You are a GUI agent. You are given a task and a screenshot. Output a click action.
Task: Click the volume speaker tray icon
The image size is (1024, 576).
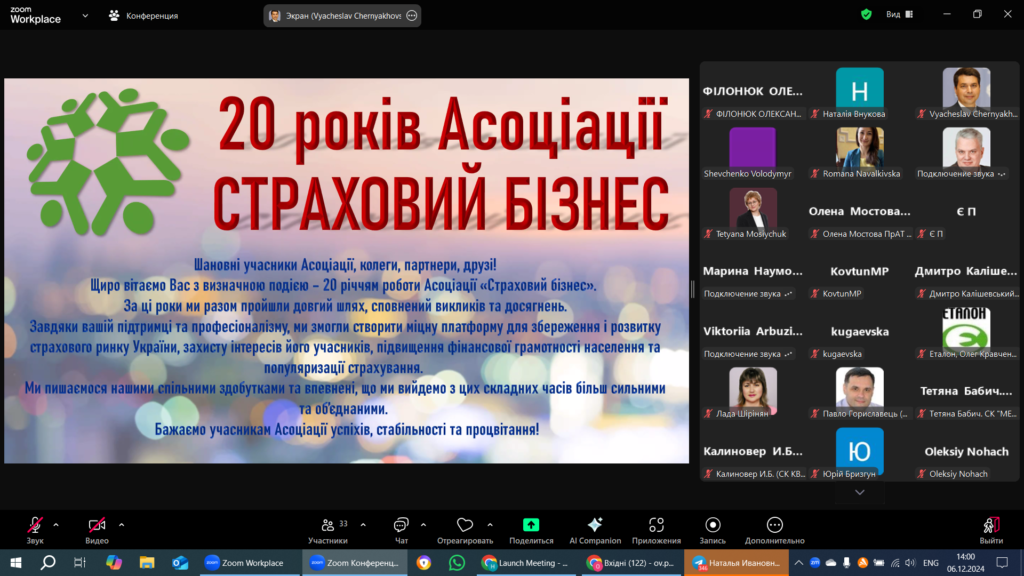(911, 562)
